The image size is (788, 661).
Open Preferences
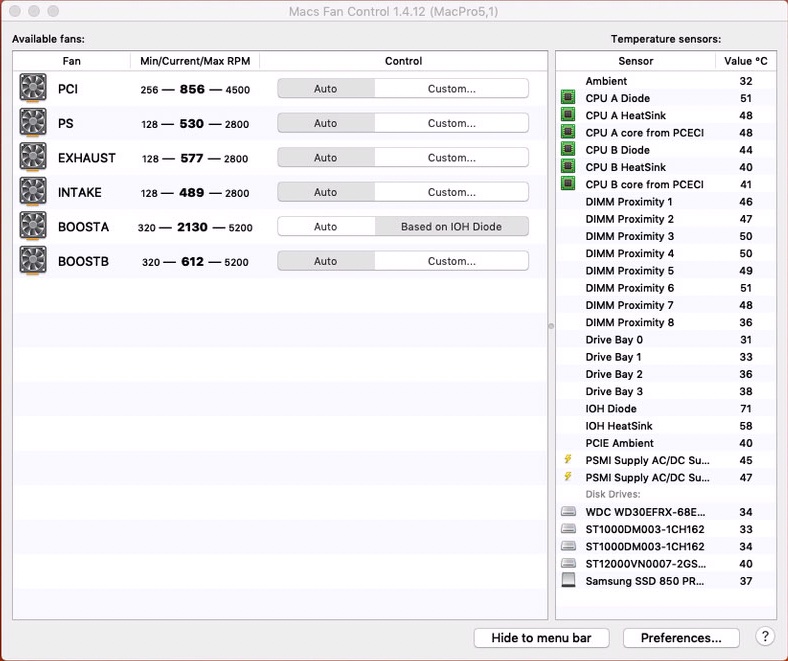[x=681, y=638]
